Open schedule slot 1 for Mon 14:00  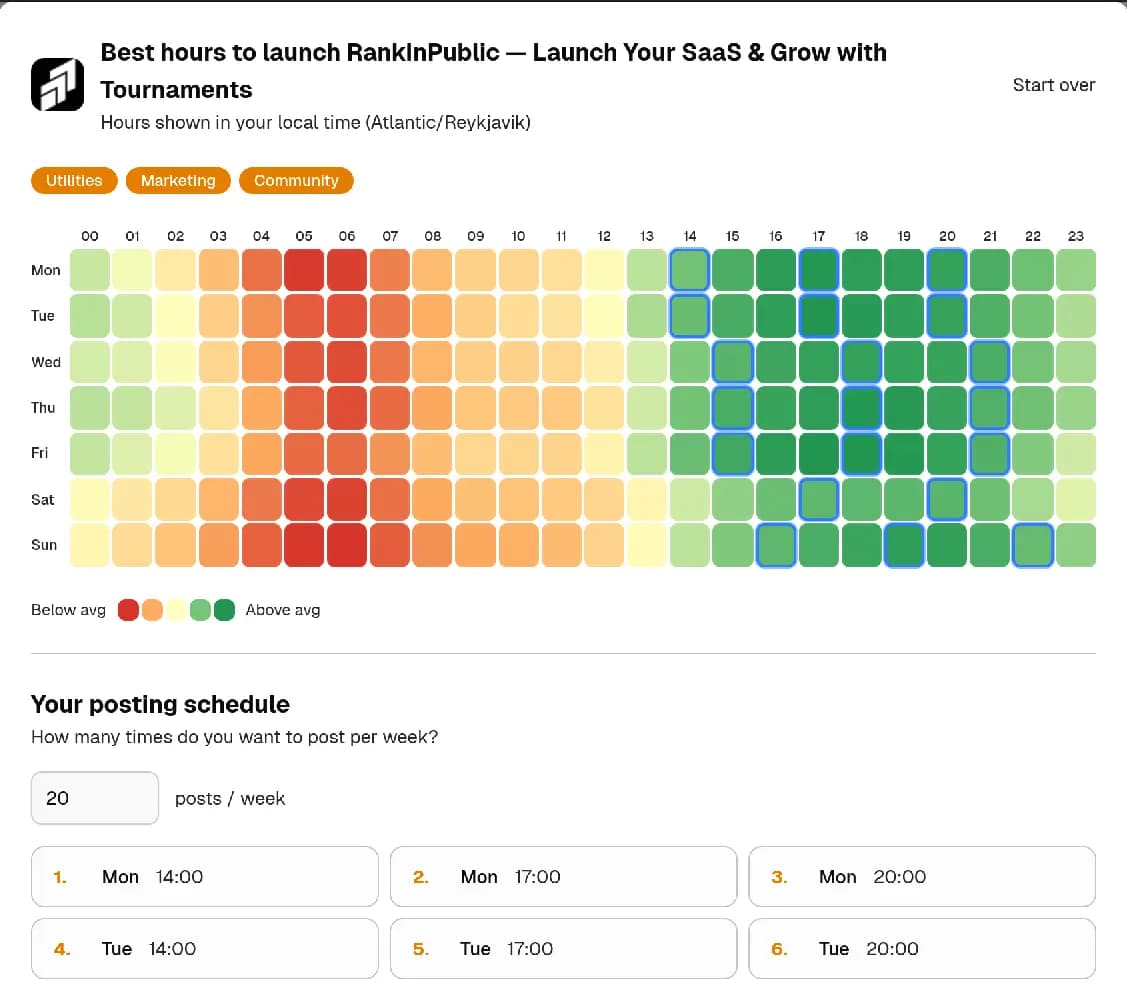(204, 876)
